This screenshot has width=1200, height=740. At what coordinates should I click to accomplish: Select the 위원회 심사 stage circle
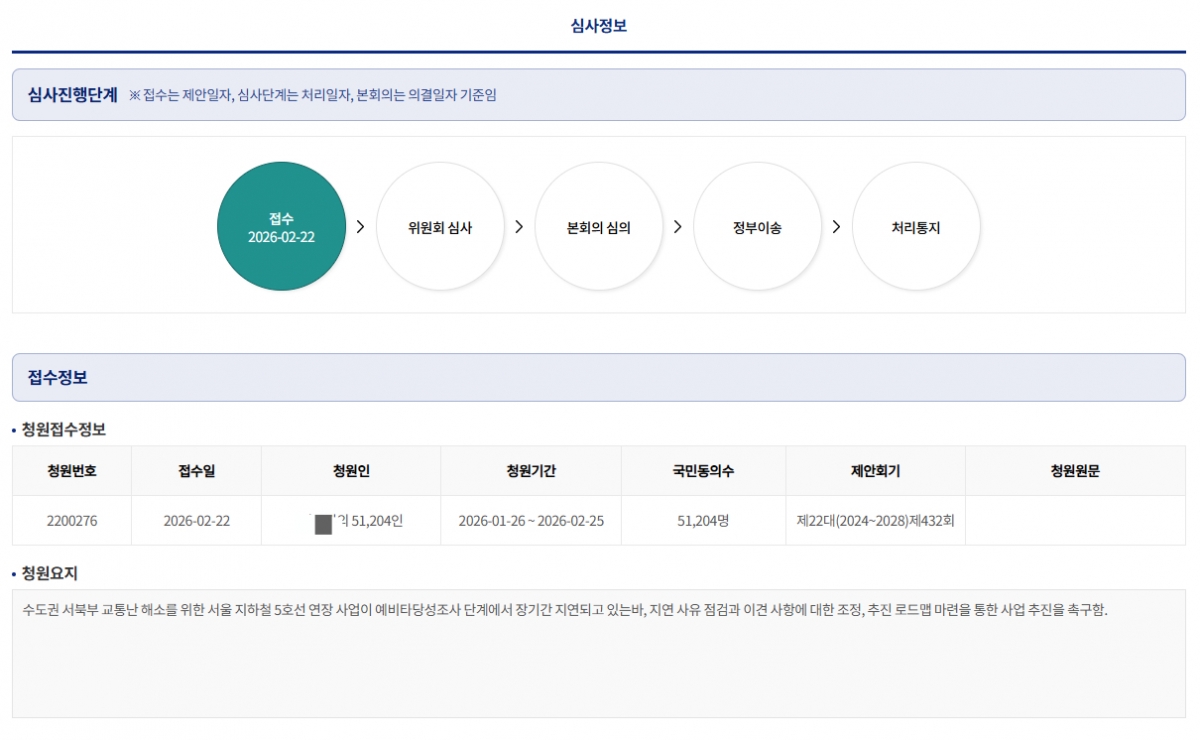coord(440,227)
